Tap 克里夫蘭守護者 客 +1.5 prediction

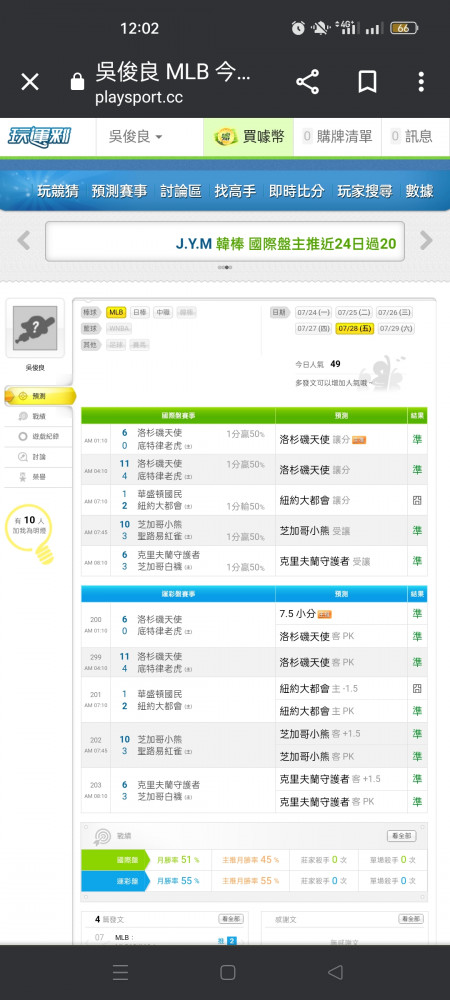(330, 779)
